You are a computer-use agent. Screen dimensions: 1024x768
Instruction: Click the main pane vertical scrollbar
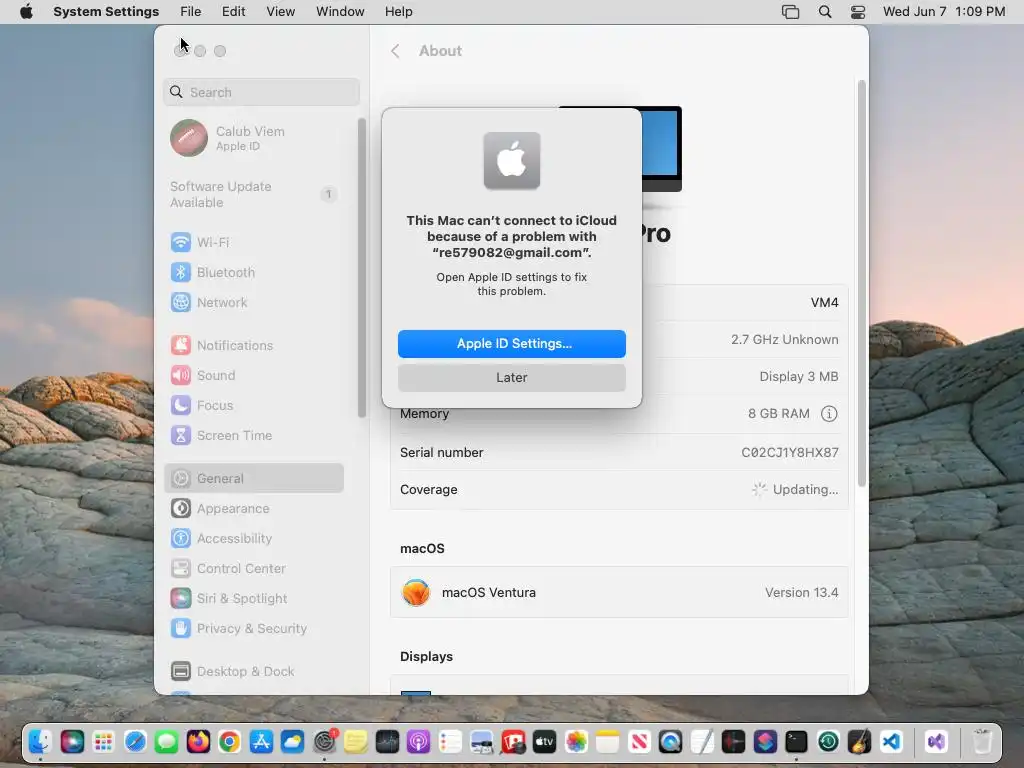(861, 283)
